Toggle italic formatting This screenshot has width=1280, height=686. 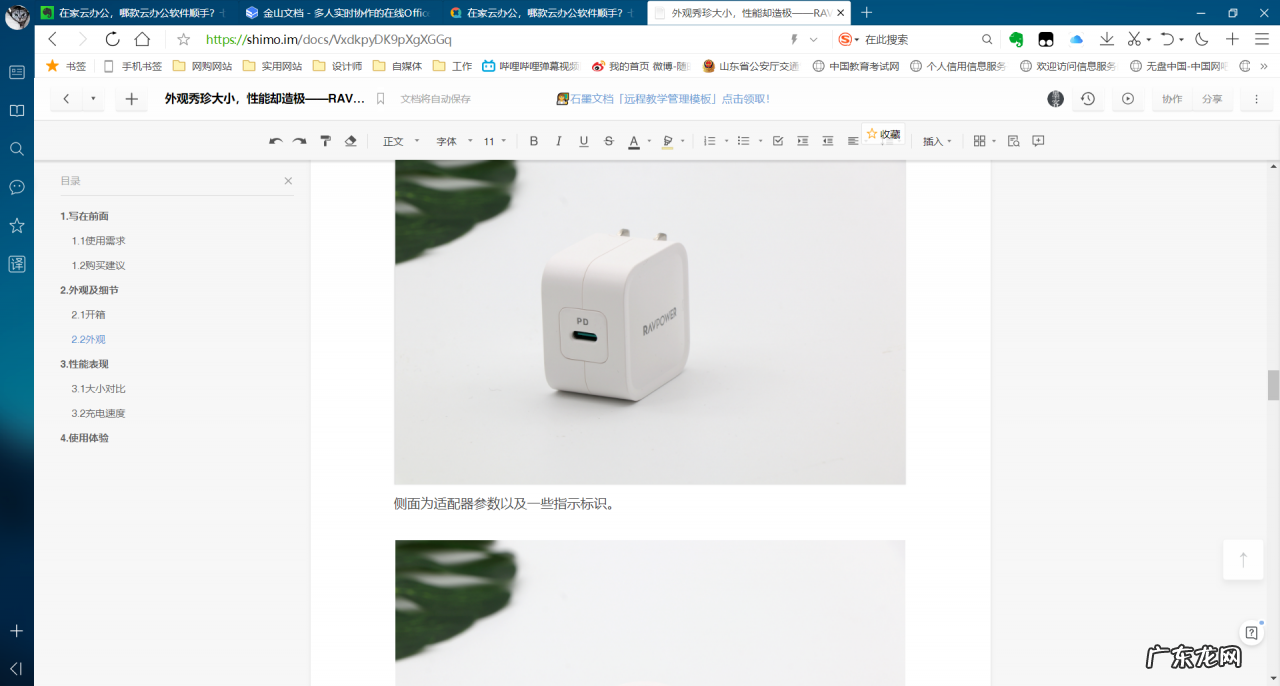coord(558,141)
